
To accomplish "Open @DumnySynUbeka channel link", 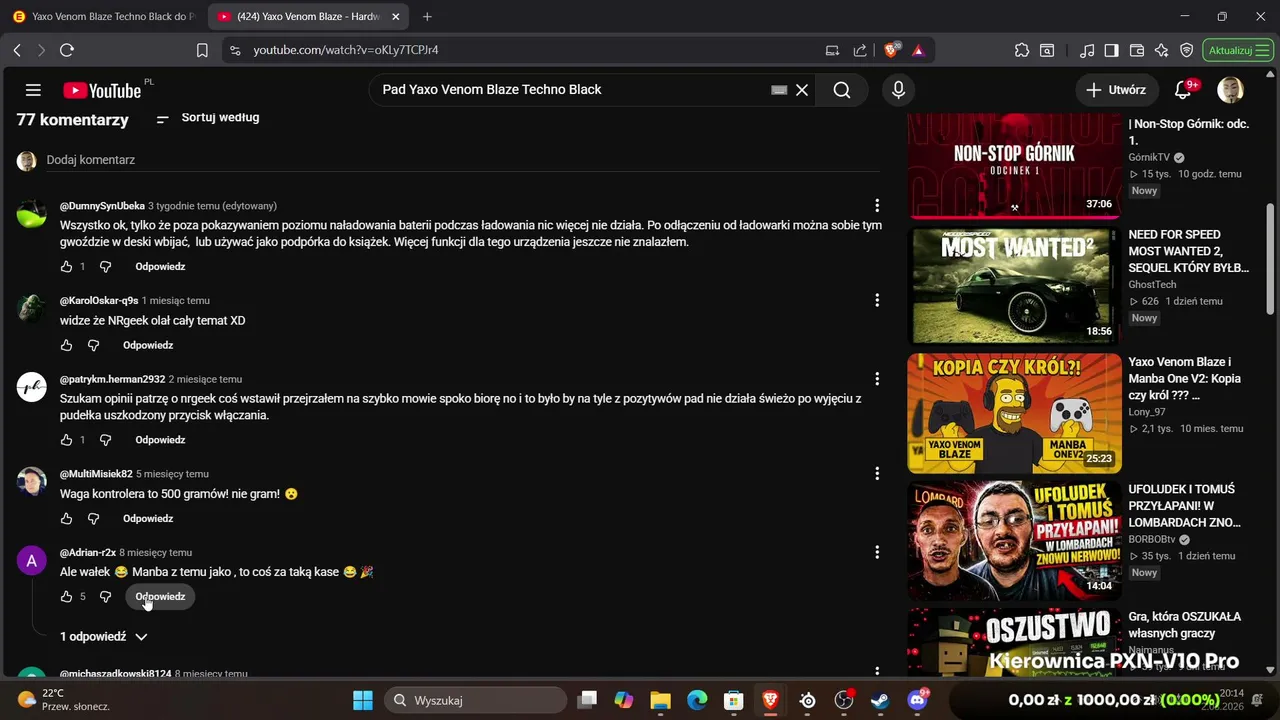I will 102,206.
